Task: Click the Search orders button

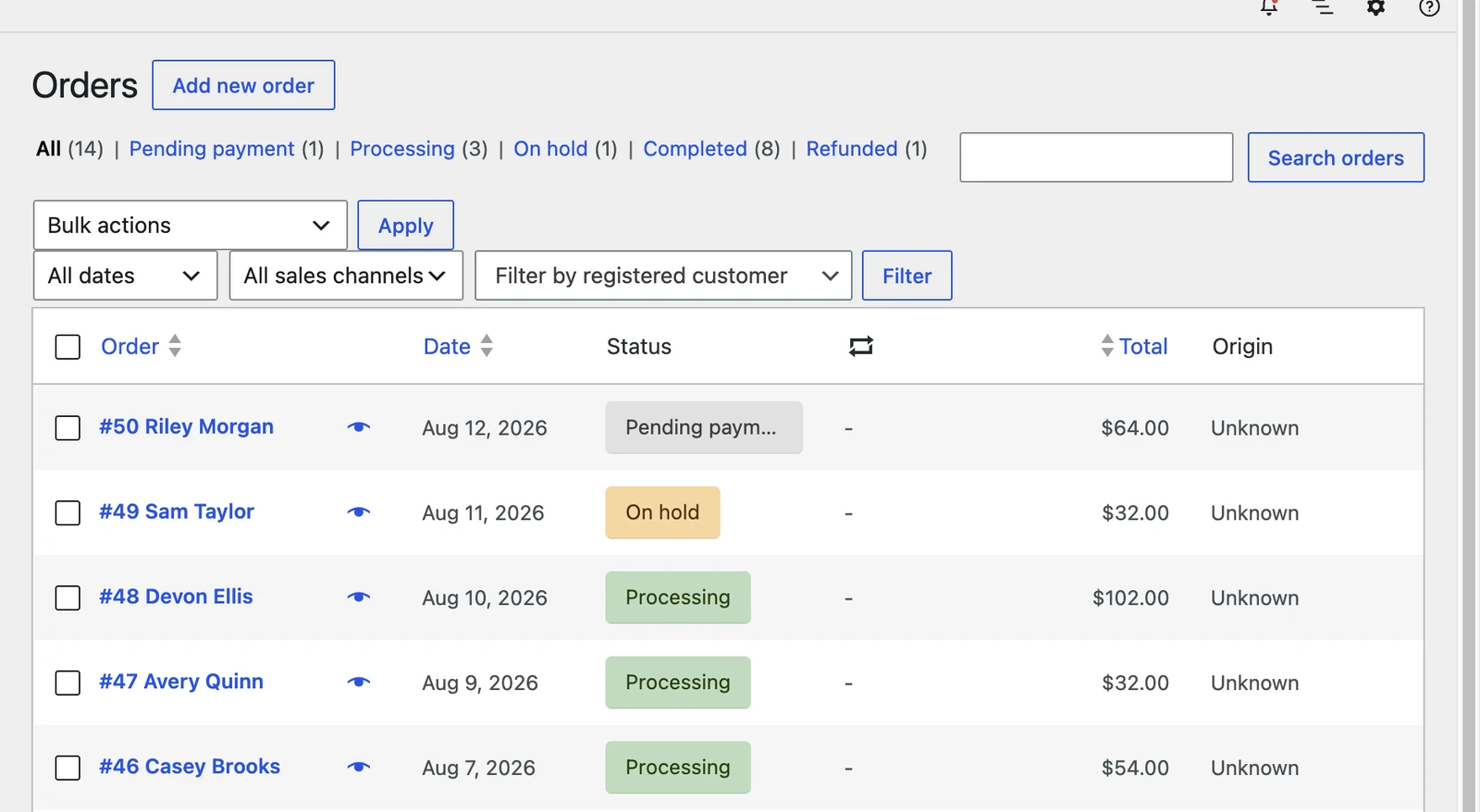Action: click(x=1336, y=158)
